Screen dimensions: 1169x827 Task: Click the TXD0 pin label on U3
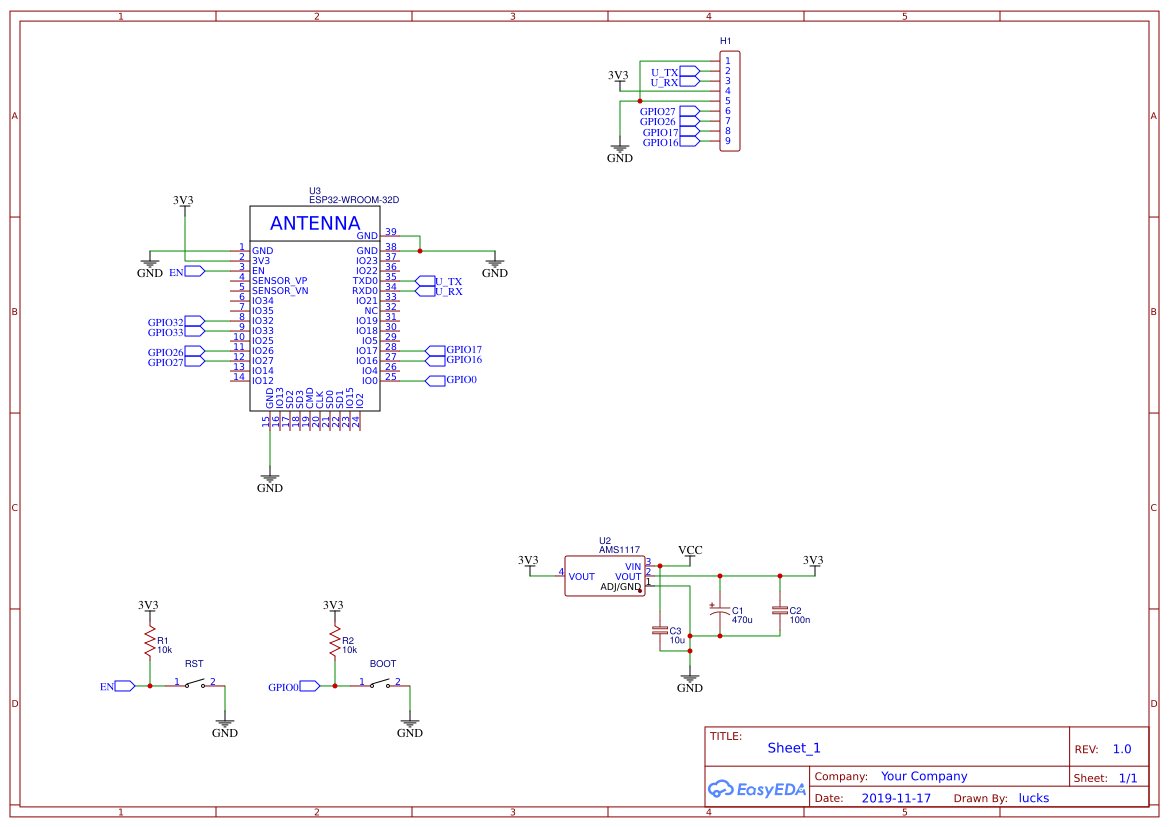365,281
